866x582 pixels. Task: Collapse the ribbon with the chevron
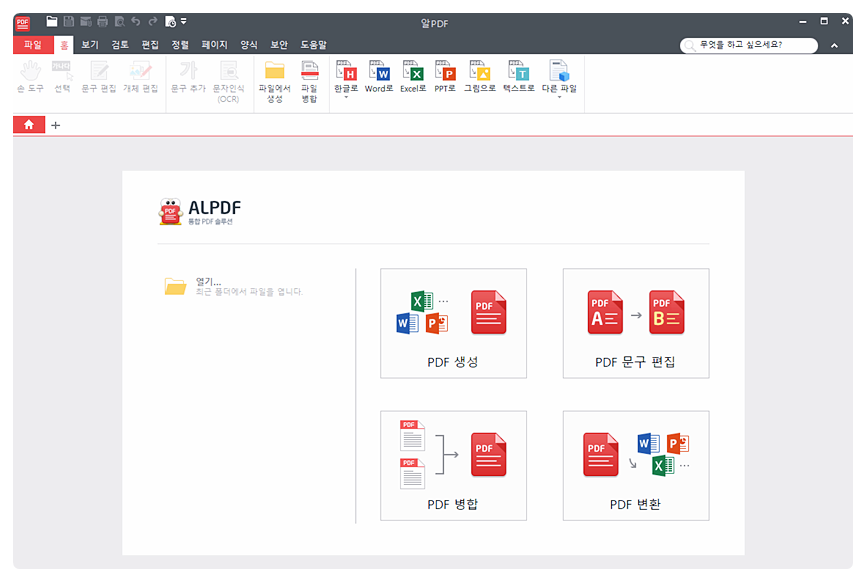[x=835, y=45]
